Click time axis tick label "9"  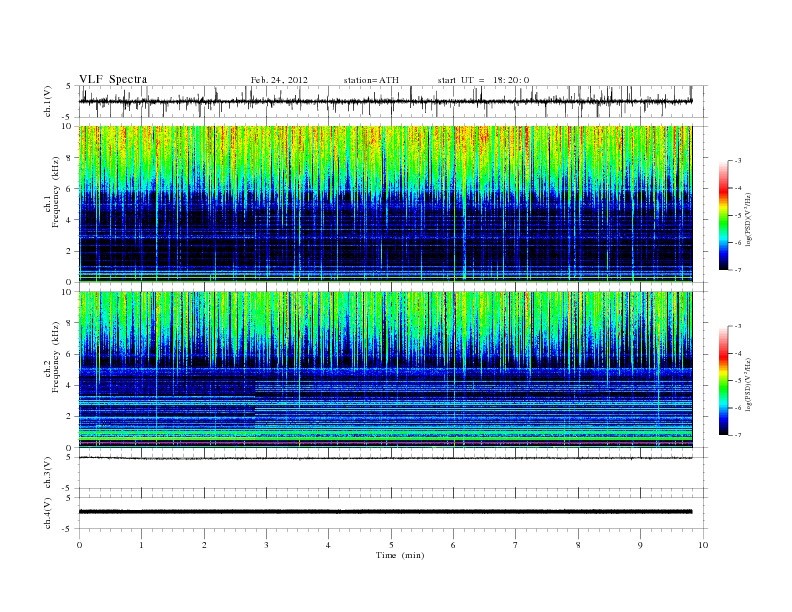(x=640, y=545)
